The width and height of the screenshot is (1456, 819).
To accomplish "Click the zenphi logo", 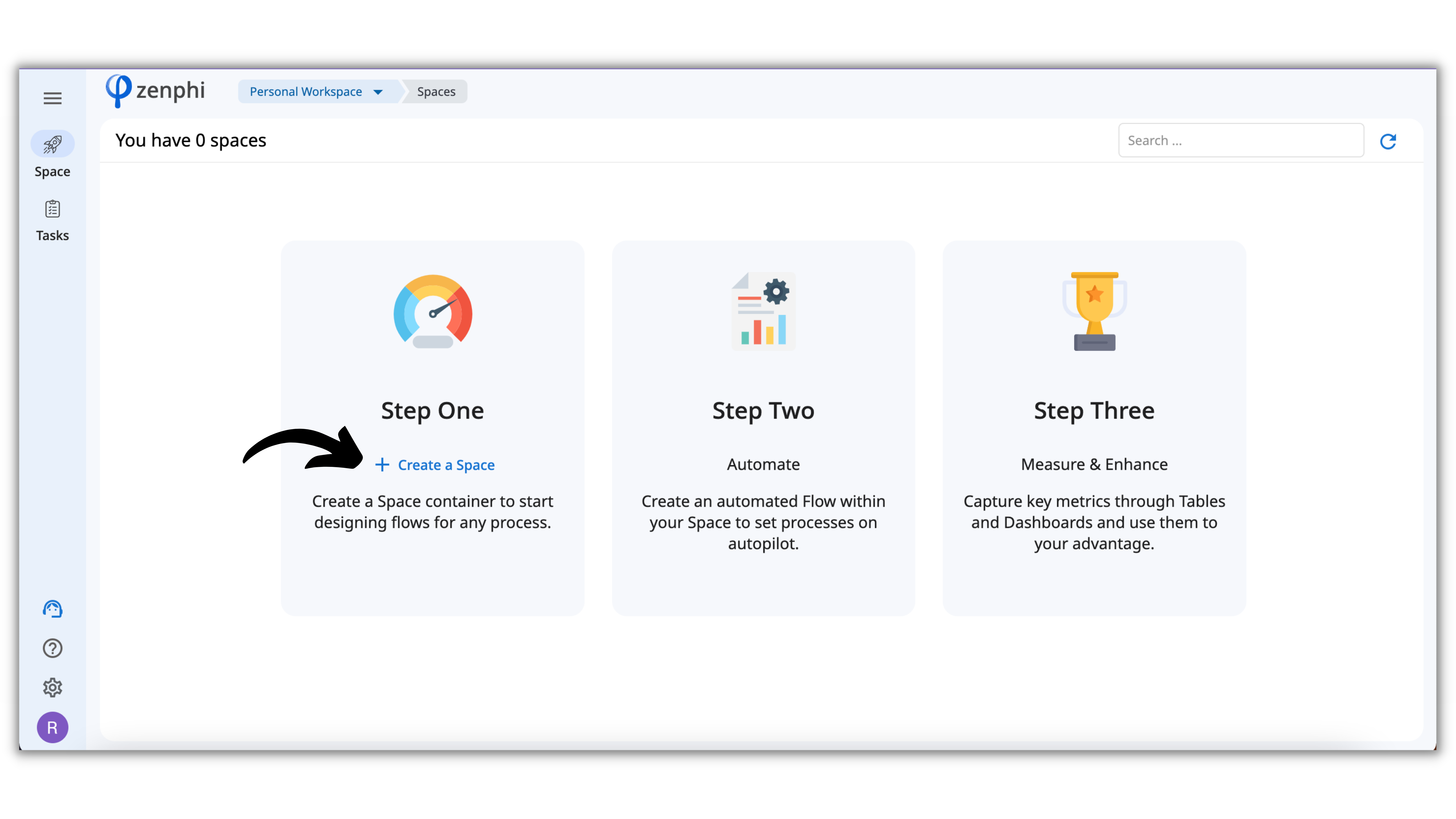I will (x=156, y=91).
